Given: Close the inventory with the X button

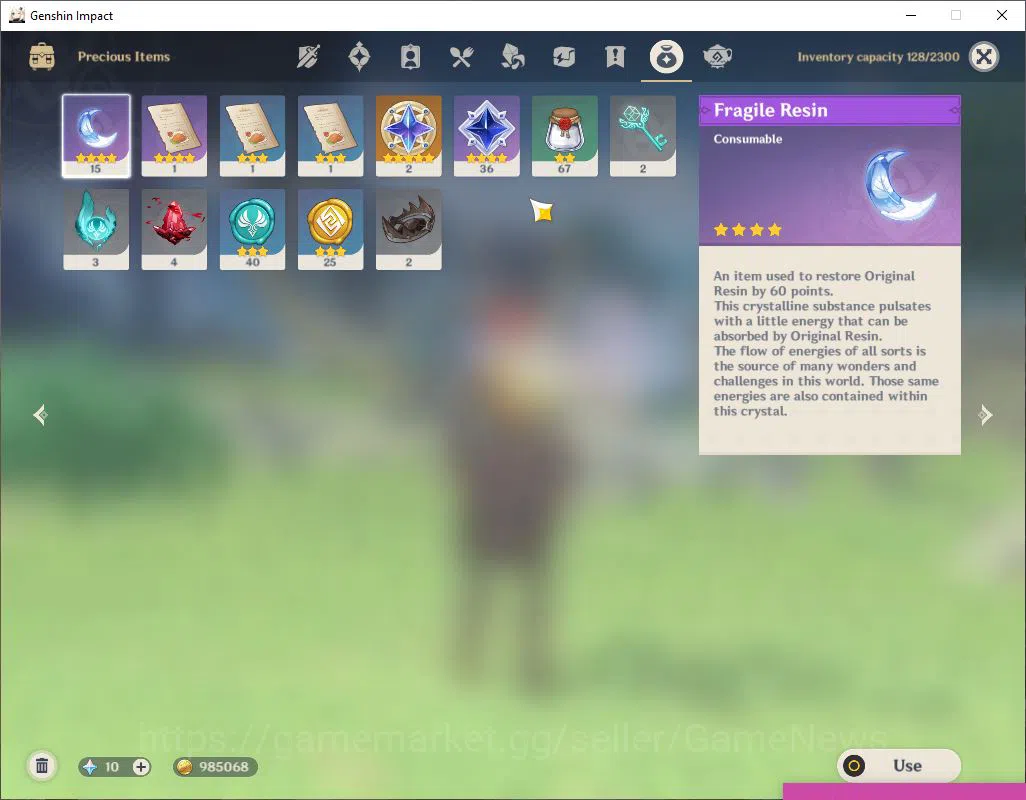Looking at the screenshot, I should click(x=983, y=57).
